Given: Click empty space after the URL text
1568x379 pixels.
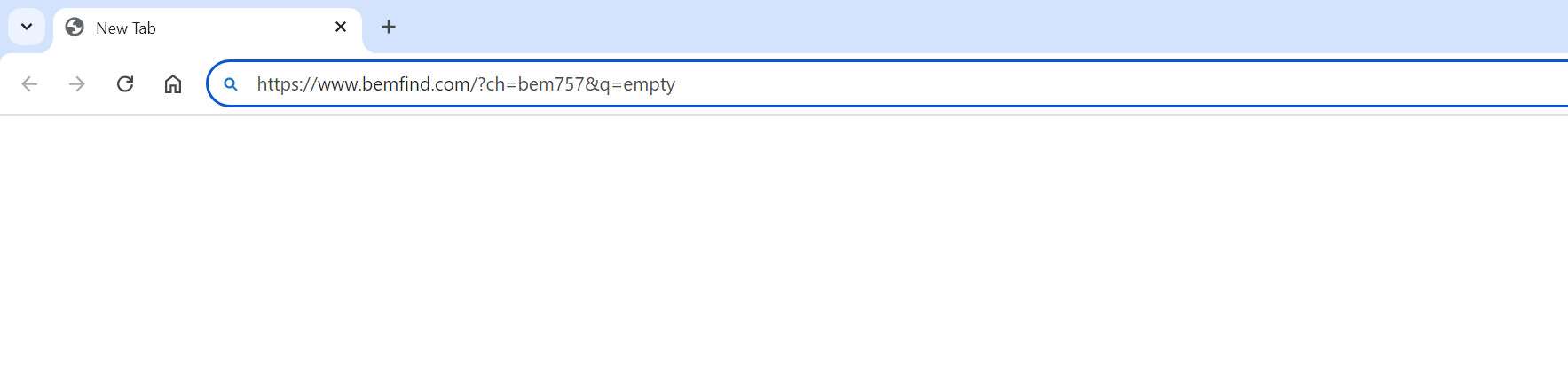Looking at the screenshot, I should click(1065, 84).
